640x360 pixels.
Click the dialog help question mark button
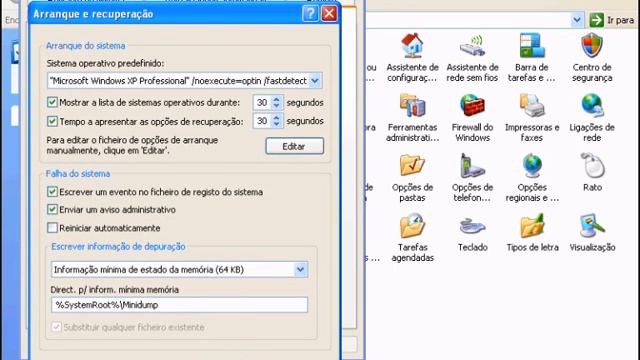pyautogui.click(x=310, y=14)
